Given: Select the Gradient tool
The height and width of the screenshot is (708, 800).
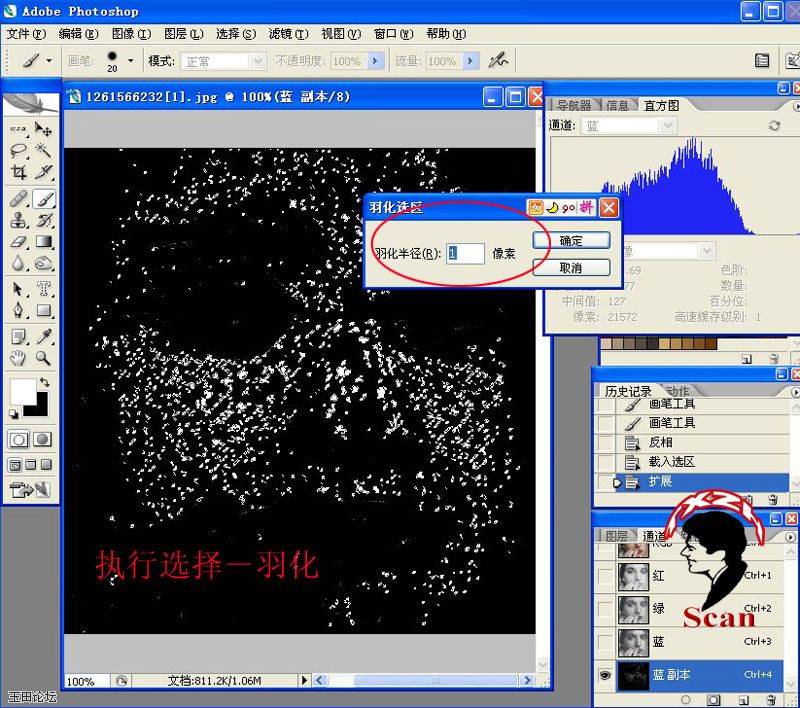Looking at the screenshot, I should coord(43,241).
